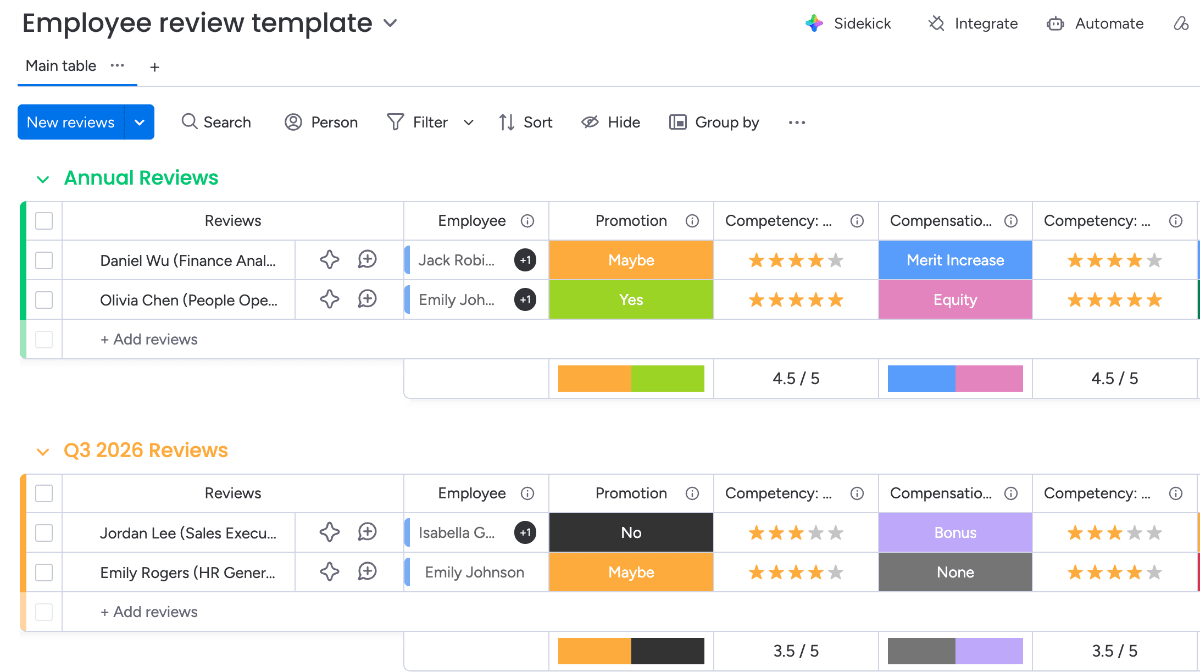
Task: Click the AI sparkle icon for Jordan Lee
Action: [x=329, y=532]
